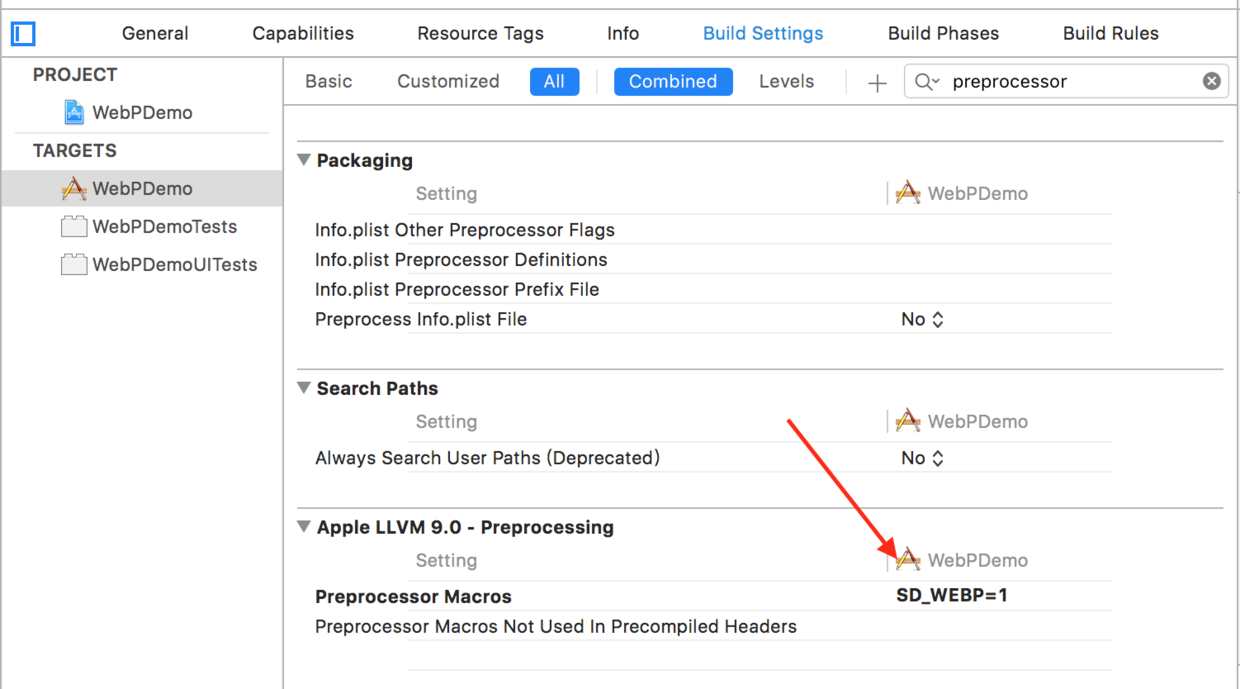Select the WebPDemoTests target bundle icon
The width and height of the screenshot is (1240, 689).
(73, 227)
